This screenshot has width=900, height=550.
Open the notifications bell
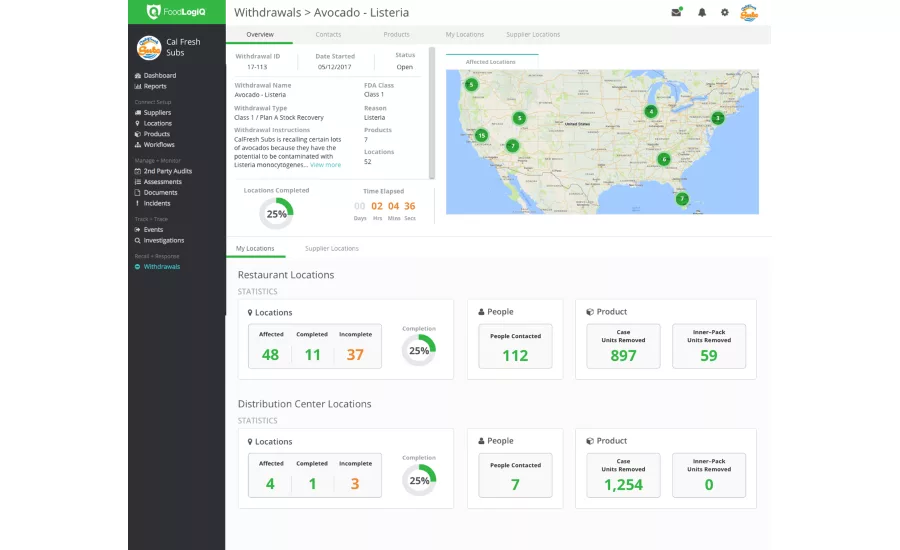pyautogui.click(x=701, y=12)
